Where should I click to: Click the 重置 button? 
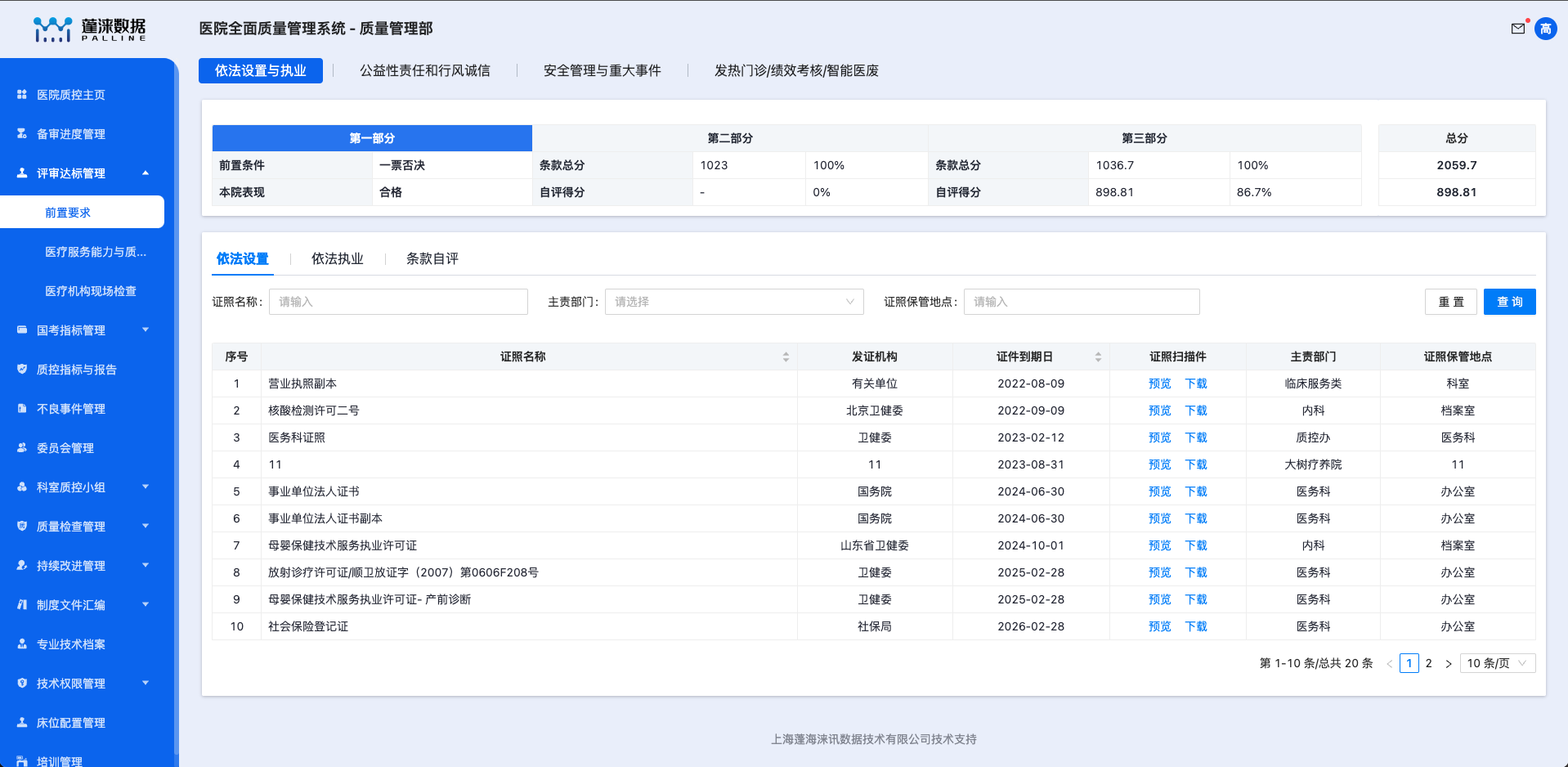click(x=1451, y=302)
